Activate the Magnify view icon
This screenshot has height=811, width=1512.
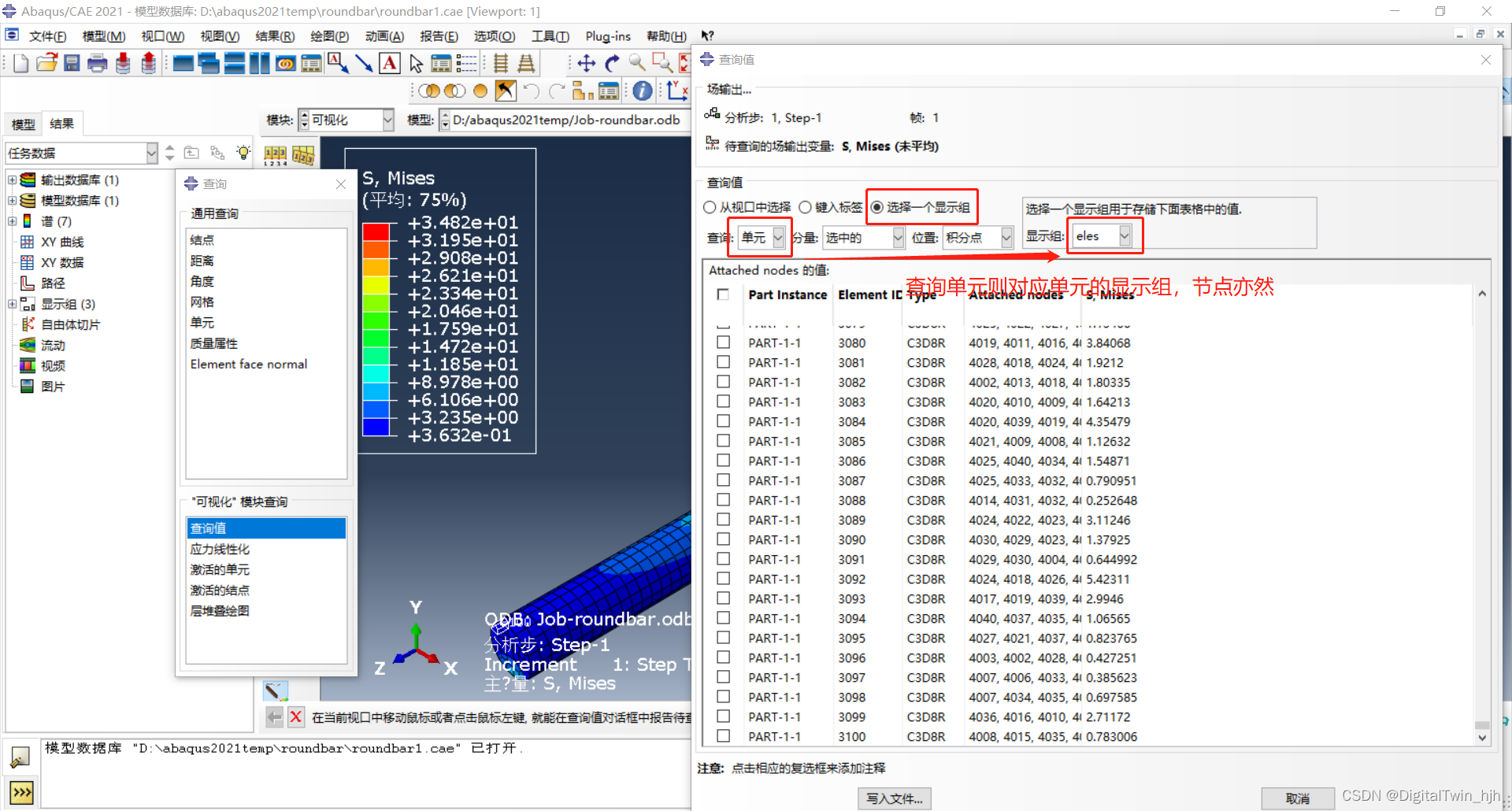(x=637, y=64)
